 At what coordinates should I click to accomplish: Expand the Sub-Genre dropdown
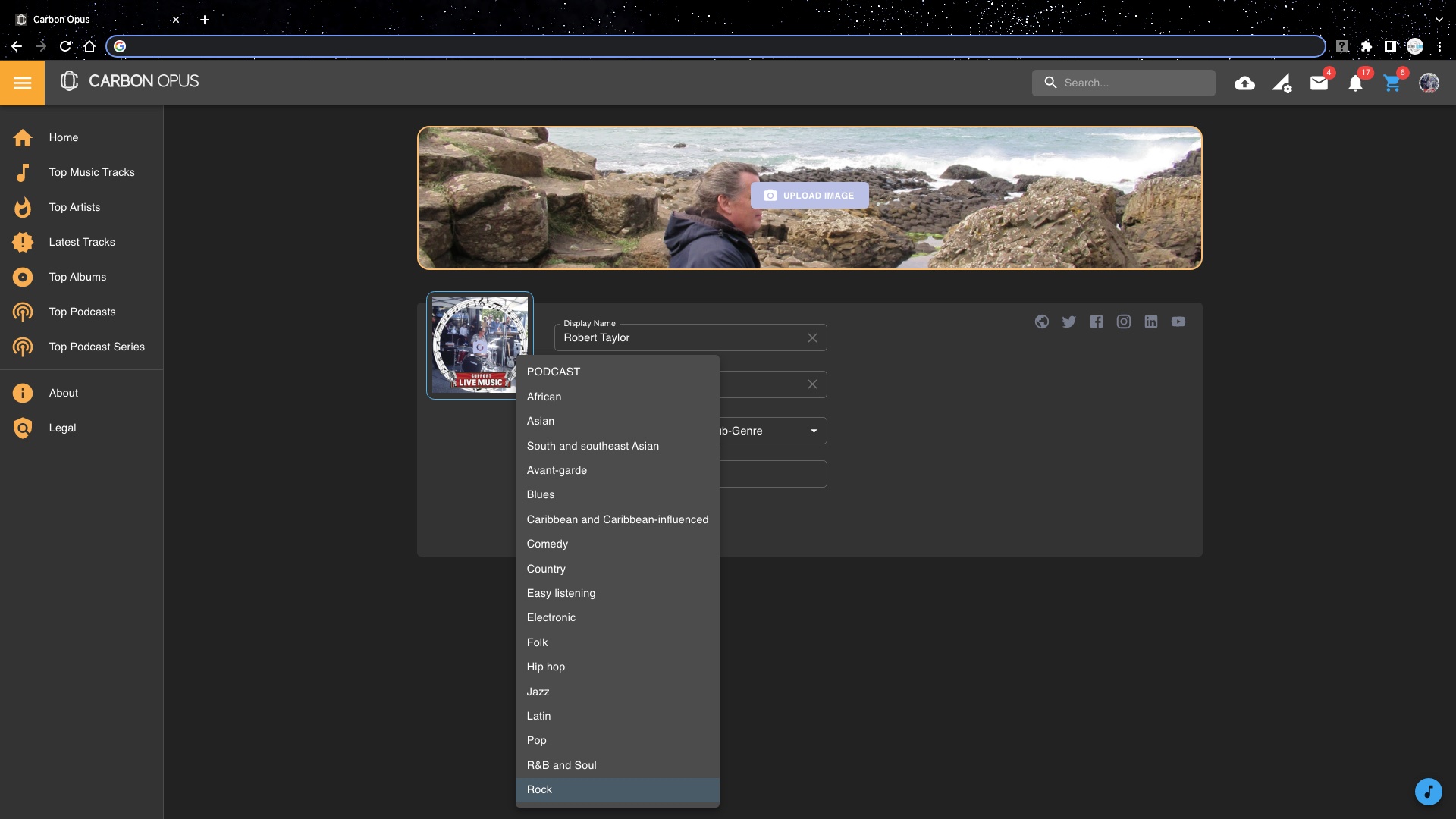pyautogui.click(x=814, y=431)
